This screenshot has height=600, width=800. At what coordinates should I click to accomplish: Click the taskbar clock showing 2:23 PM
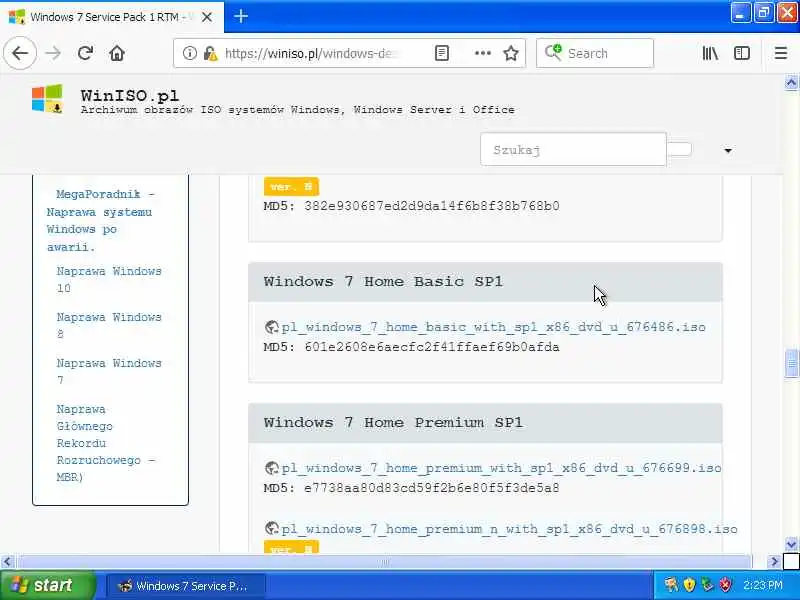pyautogui.click(x=763, y=585)
